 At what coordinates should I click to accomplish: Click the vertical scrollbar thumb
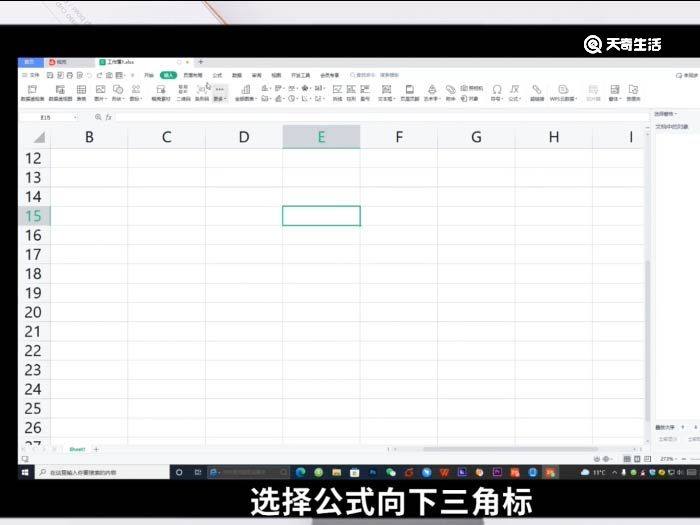(647, 340)
